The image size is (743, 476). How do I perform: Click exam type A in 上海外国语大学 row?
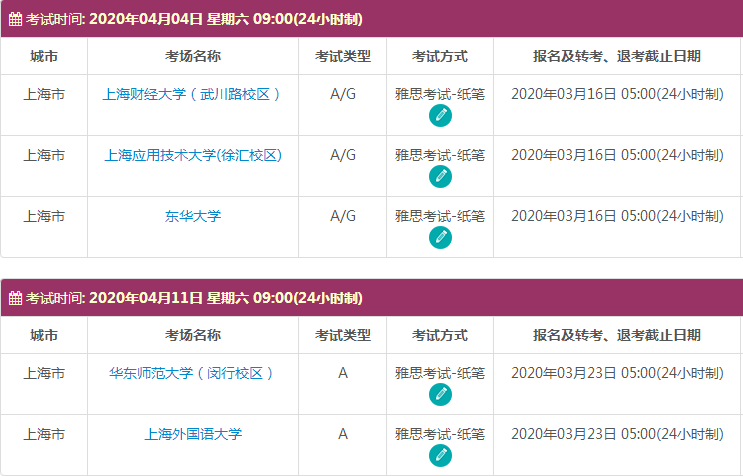coord(343,434)
